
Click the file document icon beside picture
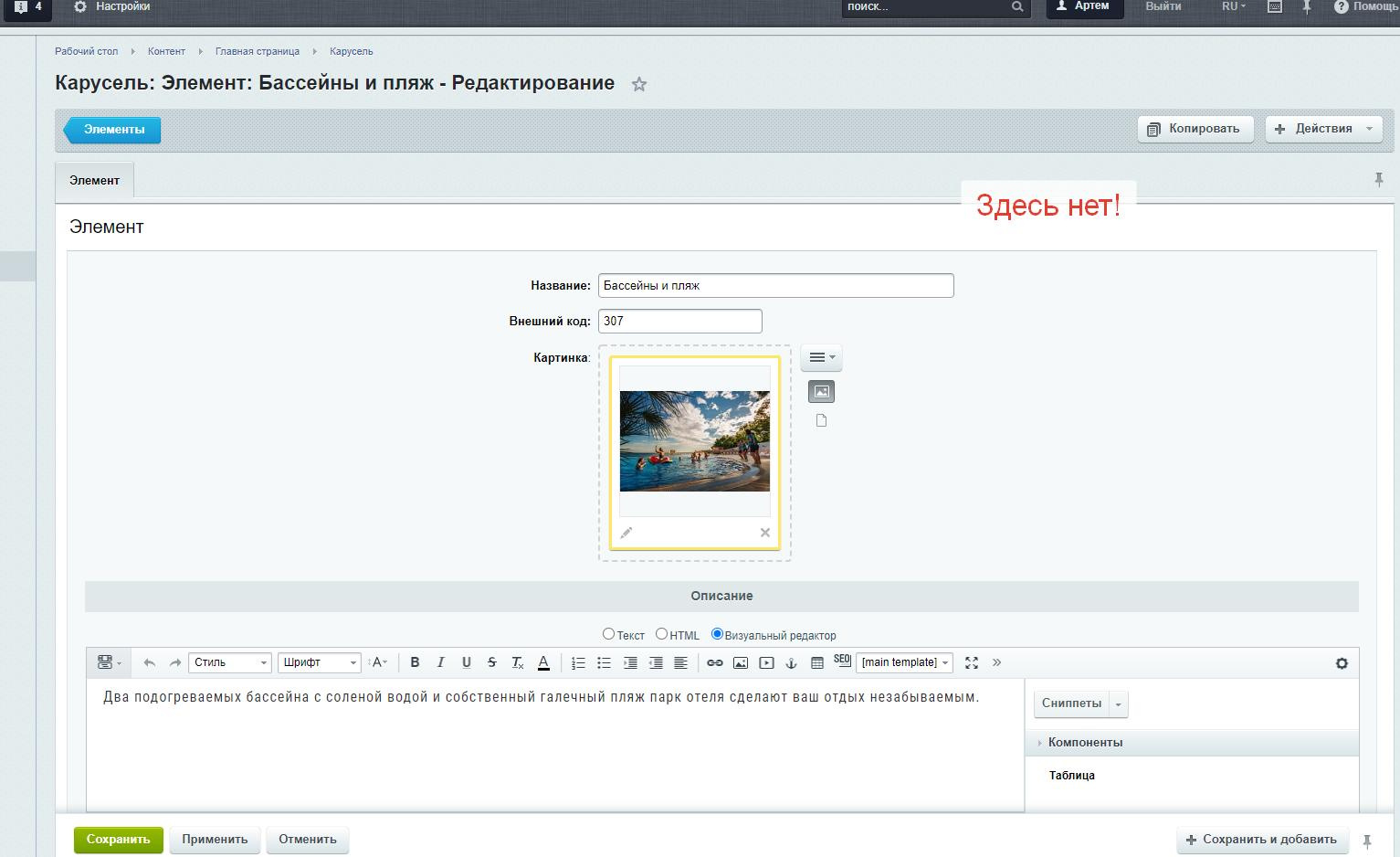pyautogui.click(x=822, y=420)
